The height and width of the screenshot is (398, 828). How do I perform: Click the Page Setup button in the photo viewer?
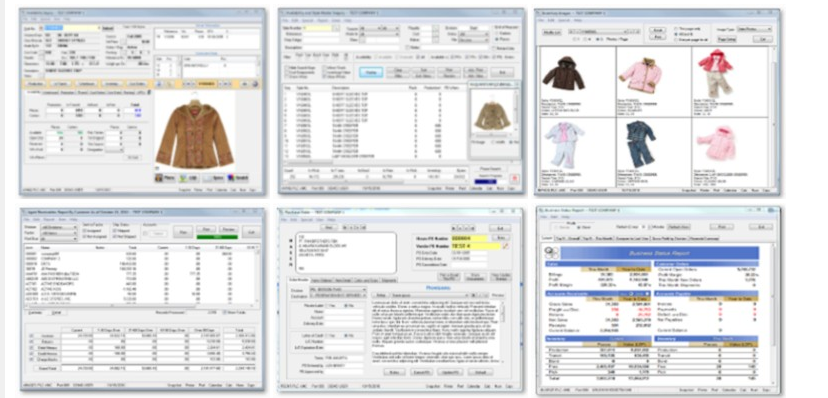(x=727, y=39)
